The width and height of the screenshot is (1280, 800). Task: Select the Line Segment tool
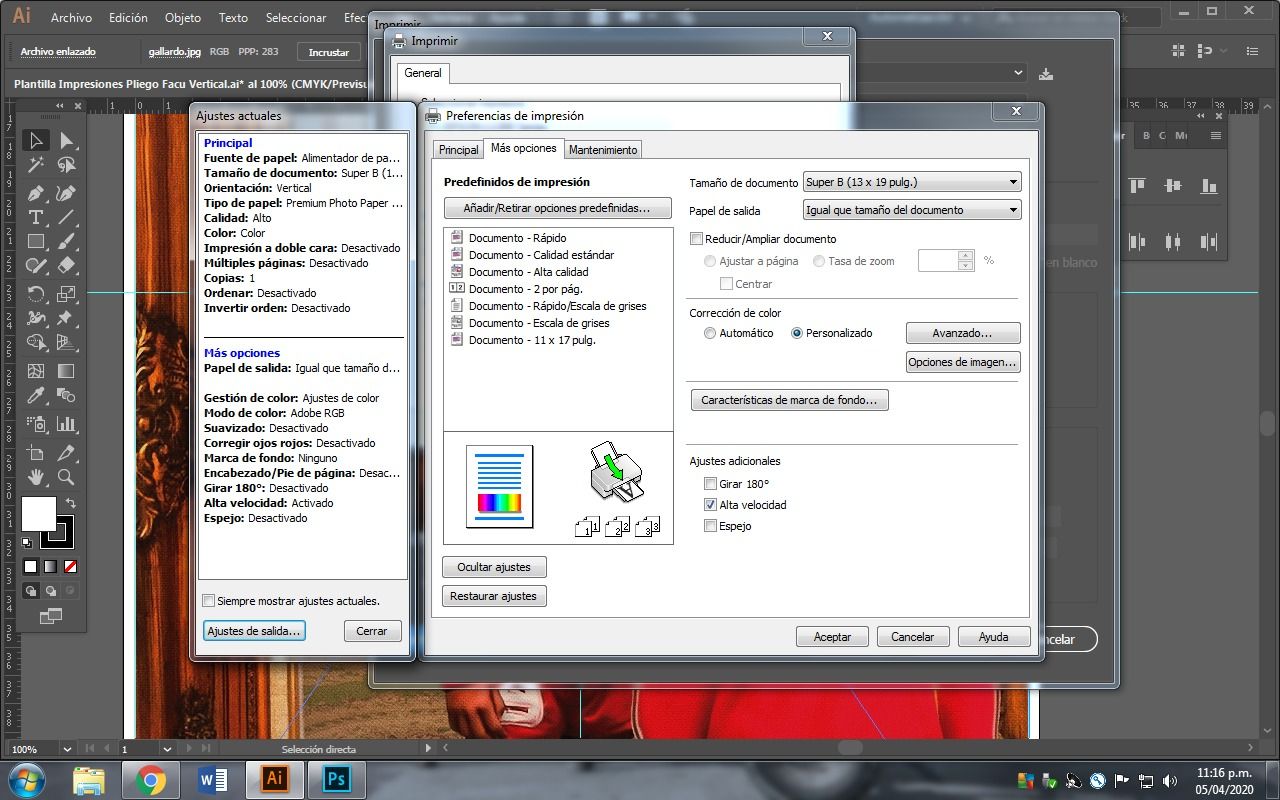coord(66,217)
